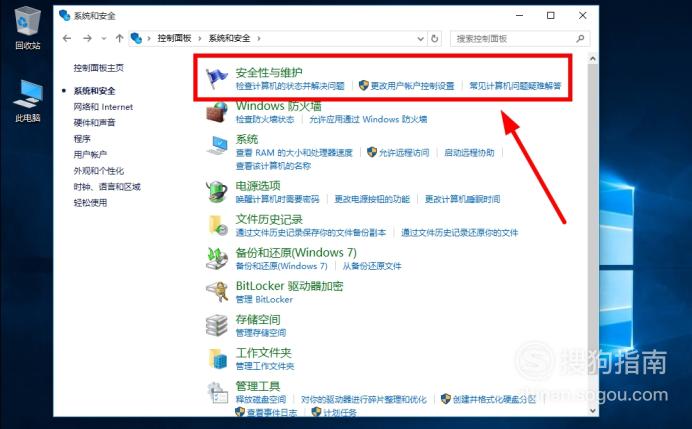Click 查看该计算机的名称 link
The height and width of the screenshot is (429, 692).
[x=273, y=166]
